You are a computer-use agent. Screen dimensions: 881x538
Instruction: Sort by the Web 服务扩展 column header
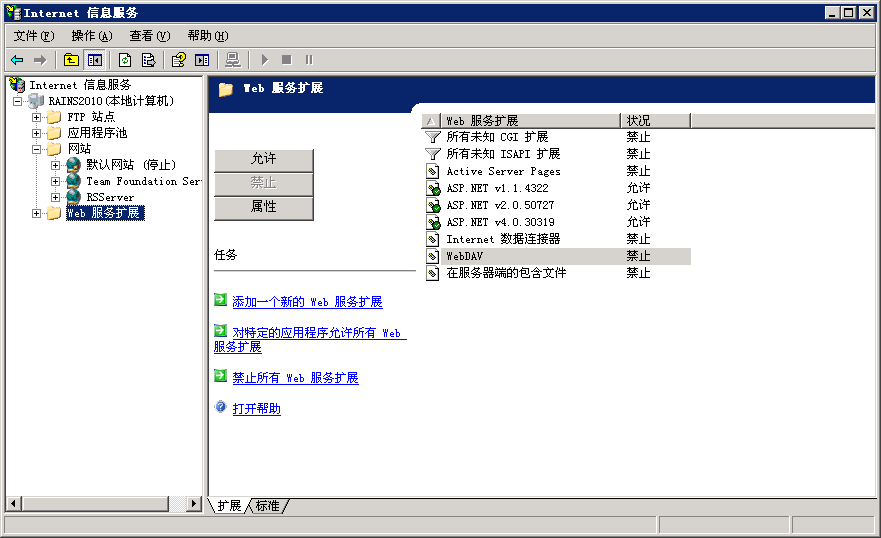(x=530, y=121)
